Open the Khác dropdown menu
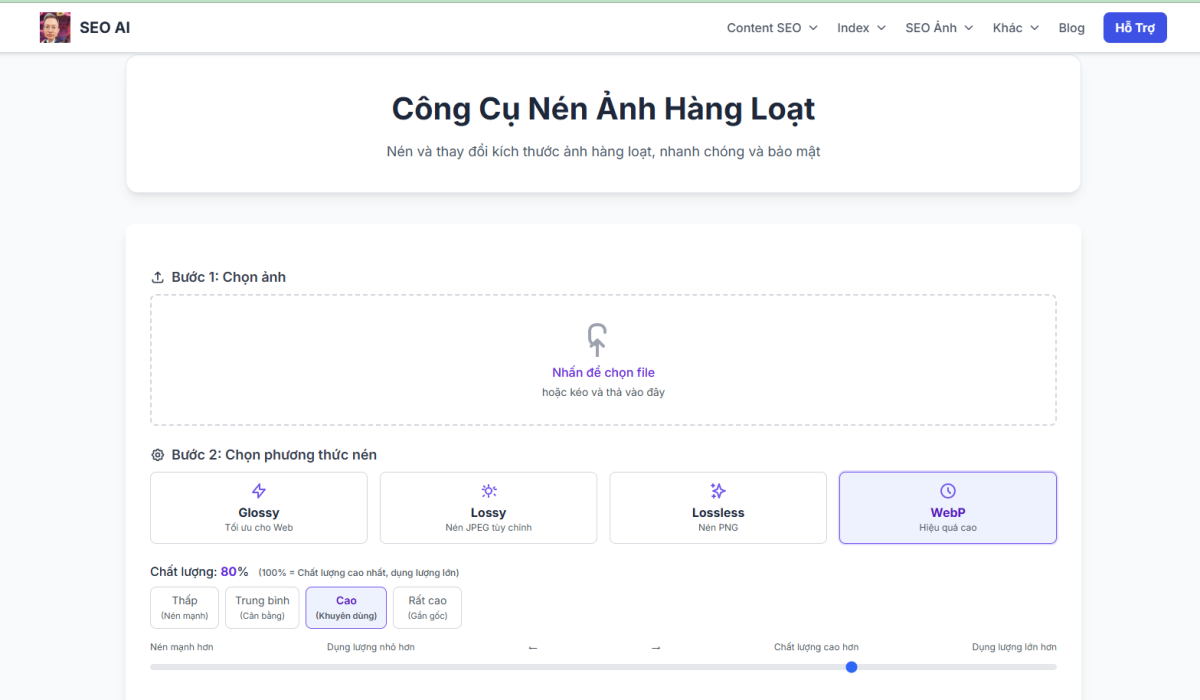This screenshot has width=1200, height=700. pyautogui.click(x=1014, y=27)
